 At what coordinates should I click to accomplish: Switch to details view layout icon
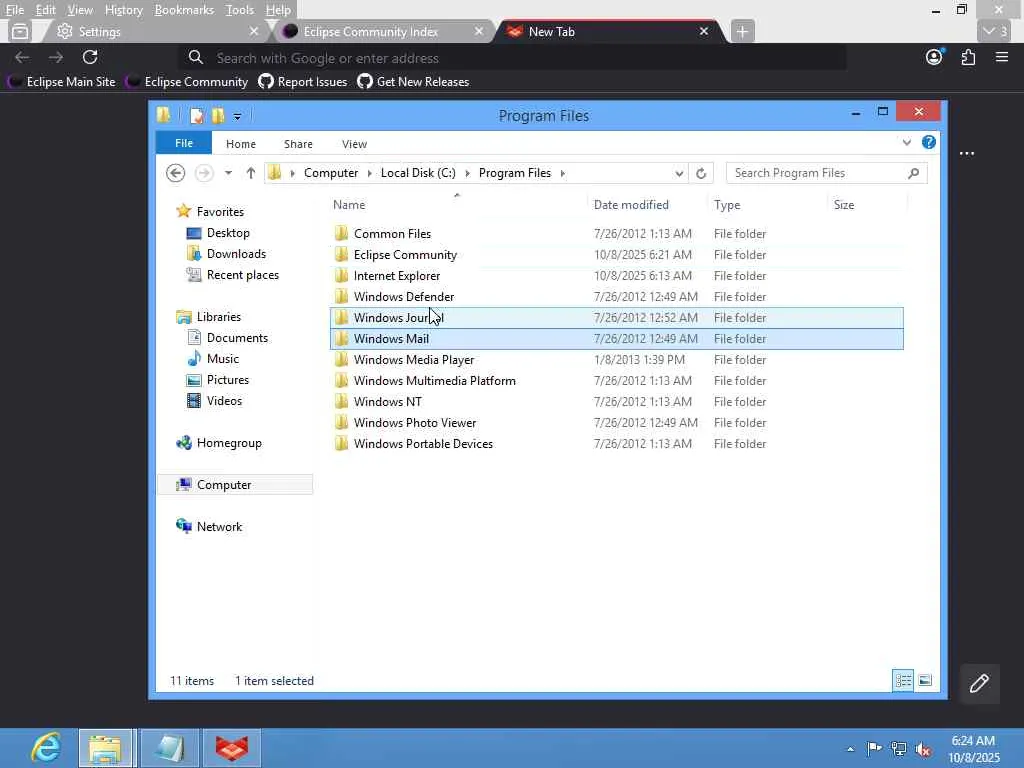tap(903, 680)
